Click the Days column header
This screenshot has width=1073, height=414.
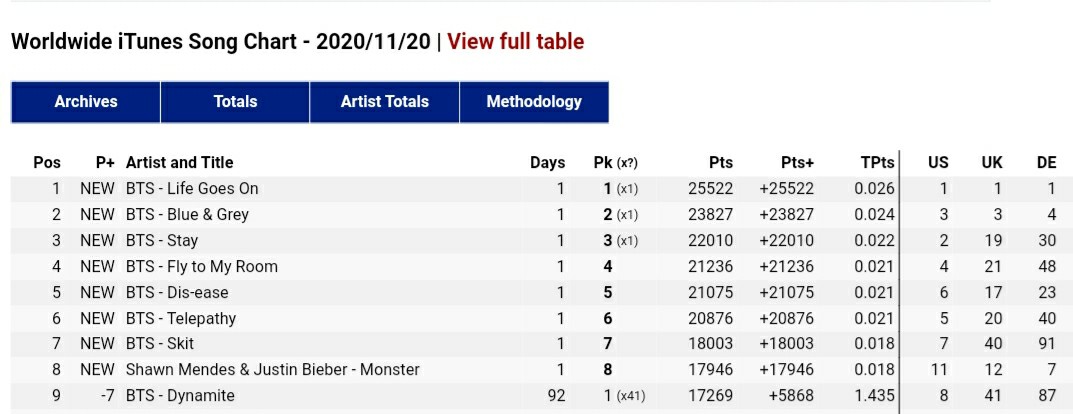click(x=547, y=163)
